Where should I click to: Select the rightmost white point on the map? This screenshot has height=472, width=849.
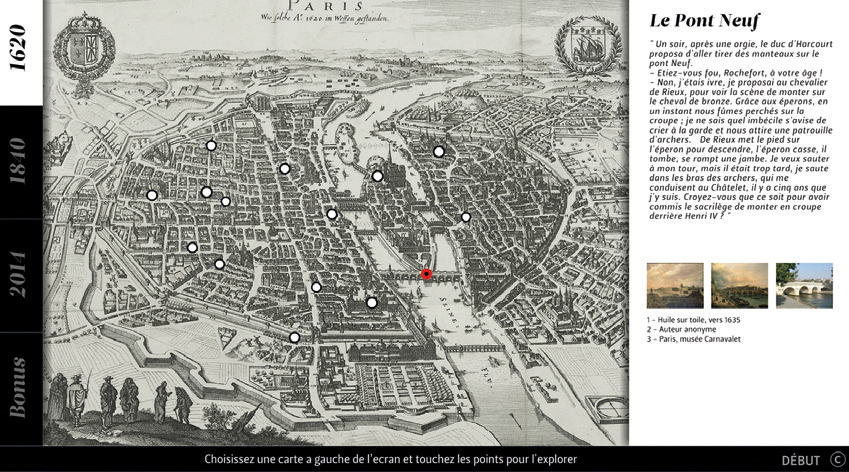click(466, 217)
